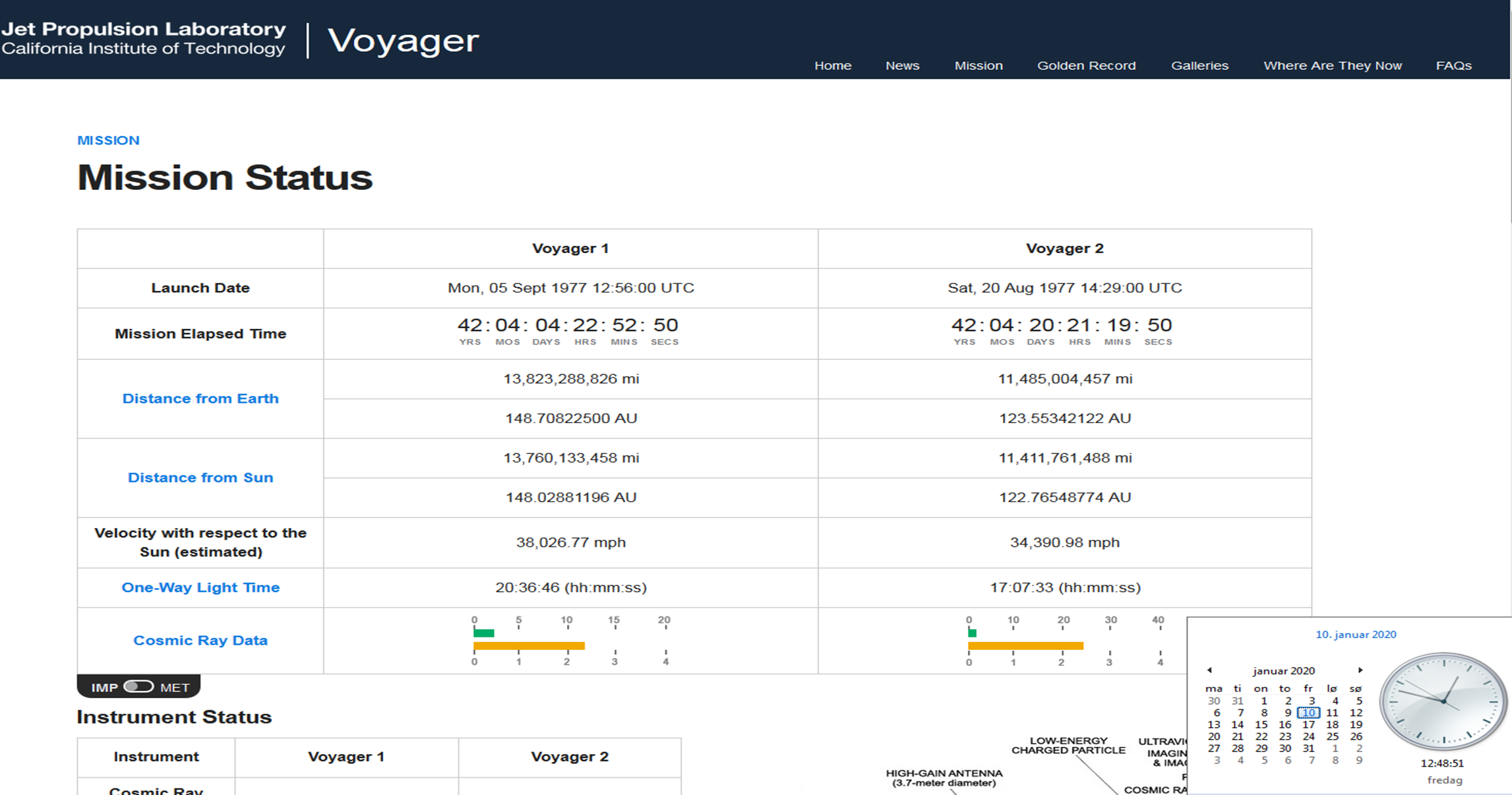The height and width of the screenshot is (795, 1512).
Task: Open the FAQs page
Action: (1453, 65)
